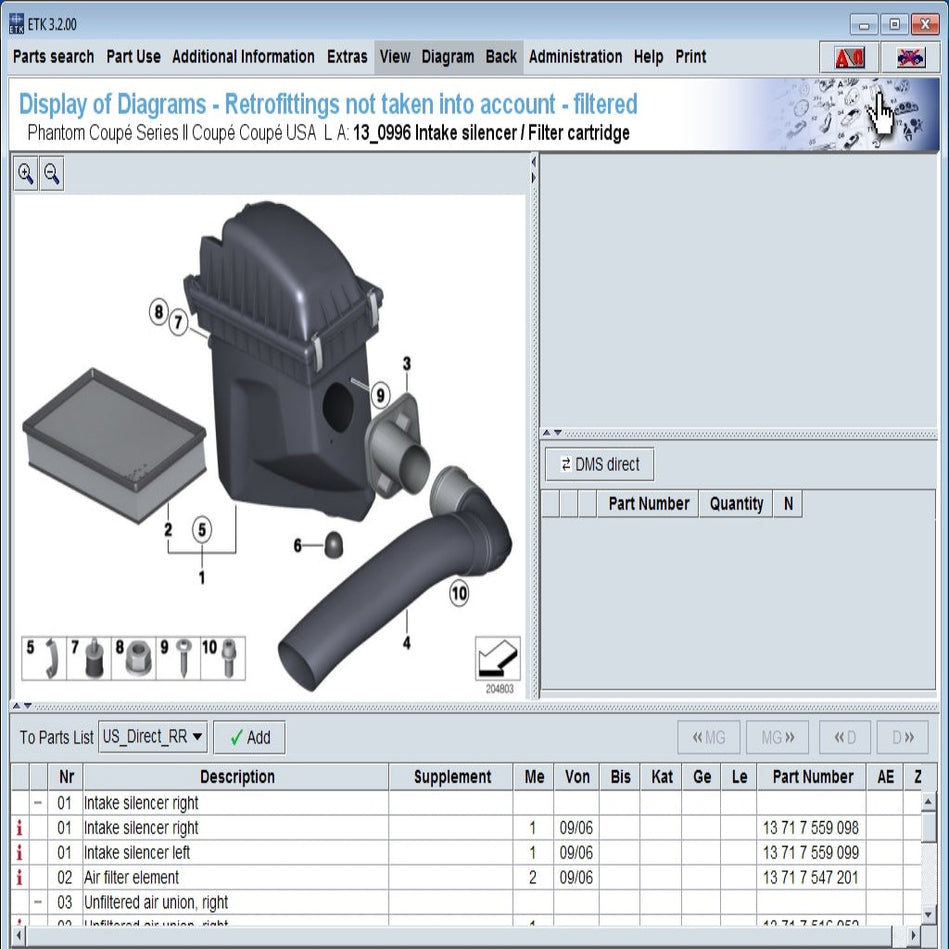Viewport: 949px width, 949px height.
Task: Click callout number 5 in the diagram
Action: tap(202, 530)
